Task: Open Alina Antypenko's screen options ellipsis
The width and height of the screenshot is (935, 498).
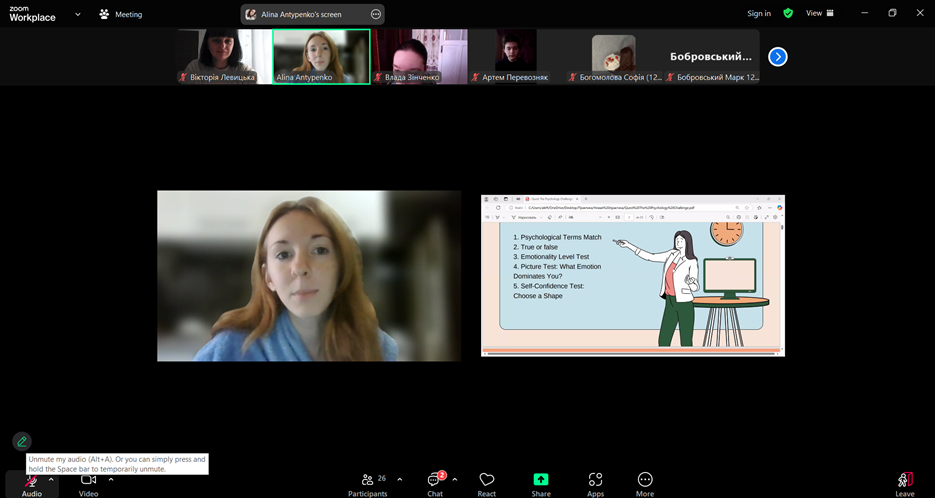Action: (376, 14)
